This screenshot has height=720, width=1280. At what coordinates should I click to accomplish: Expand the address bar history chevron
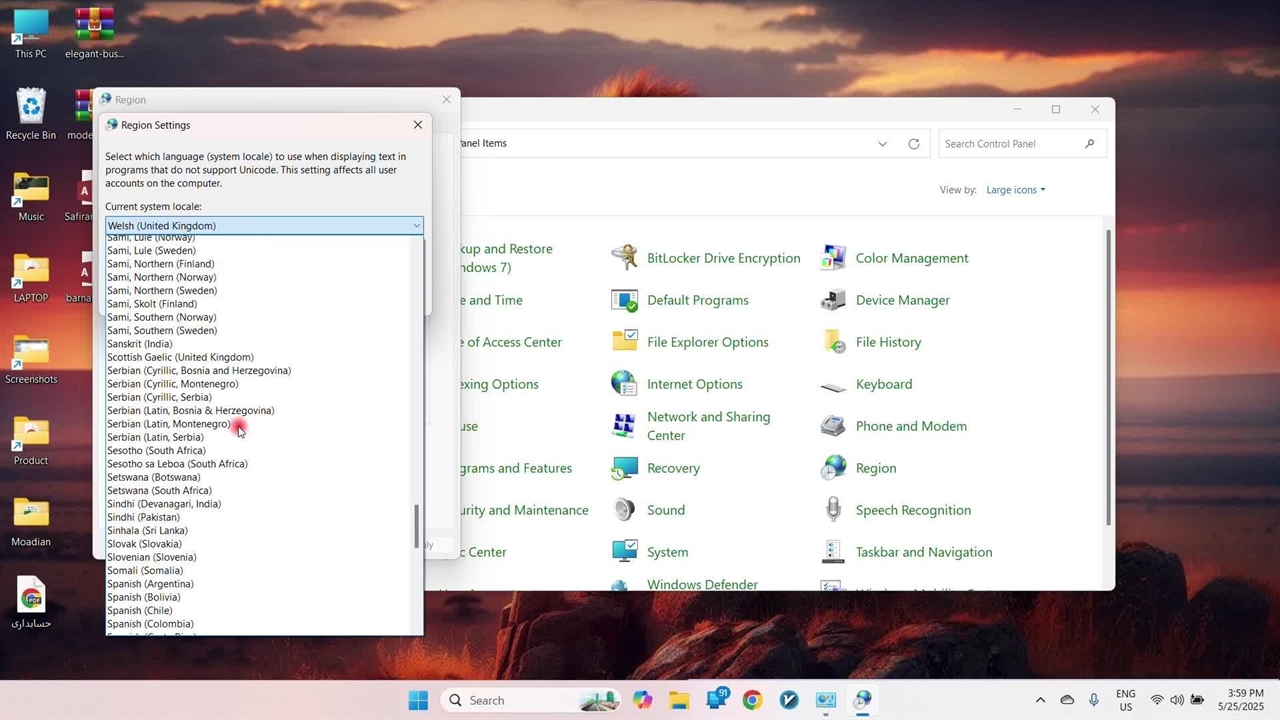click(882, 144)
